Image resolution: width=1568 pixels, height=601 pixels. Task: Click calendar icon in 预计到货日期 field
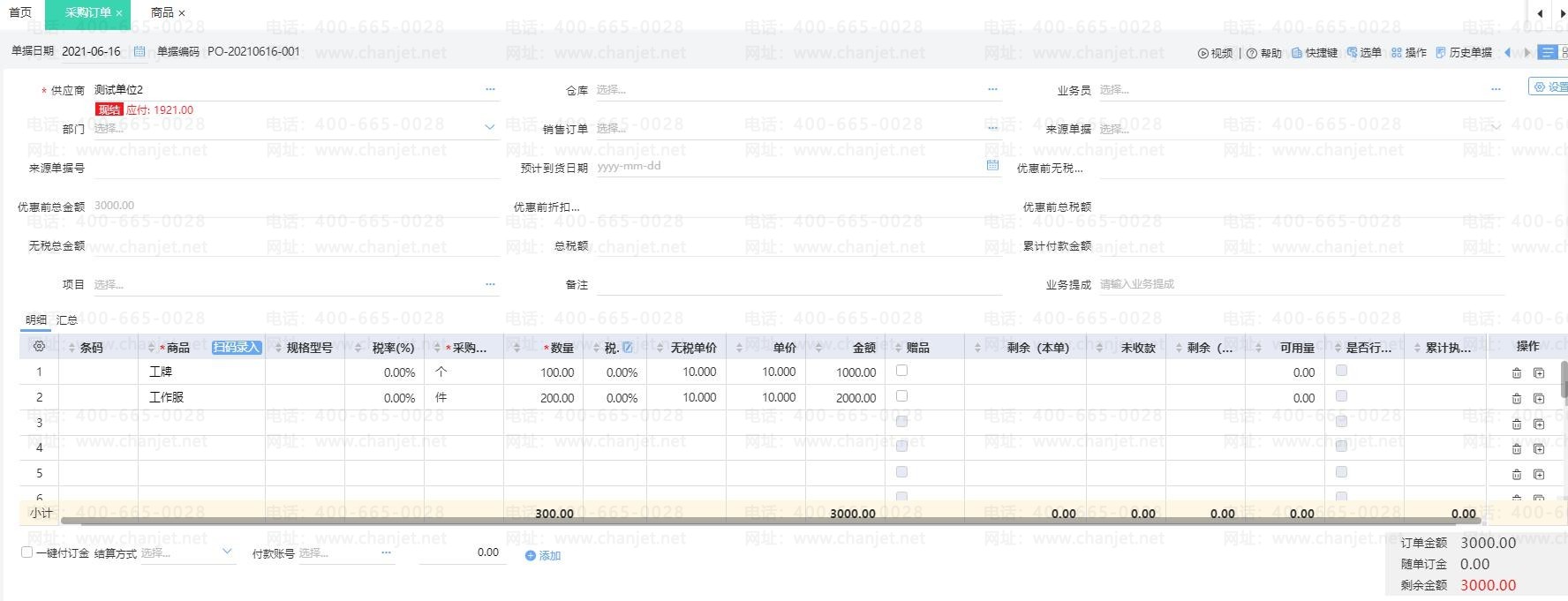coord(992,166)
